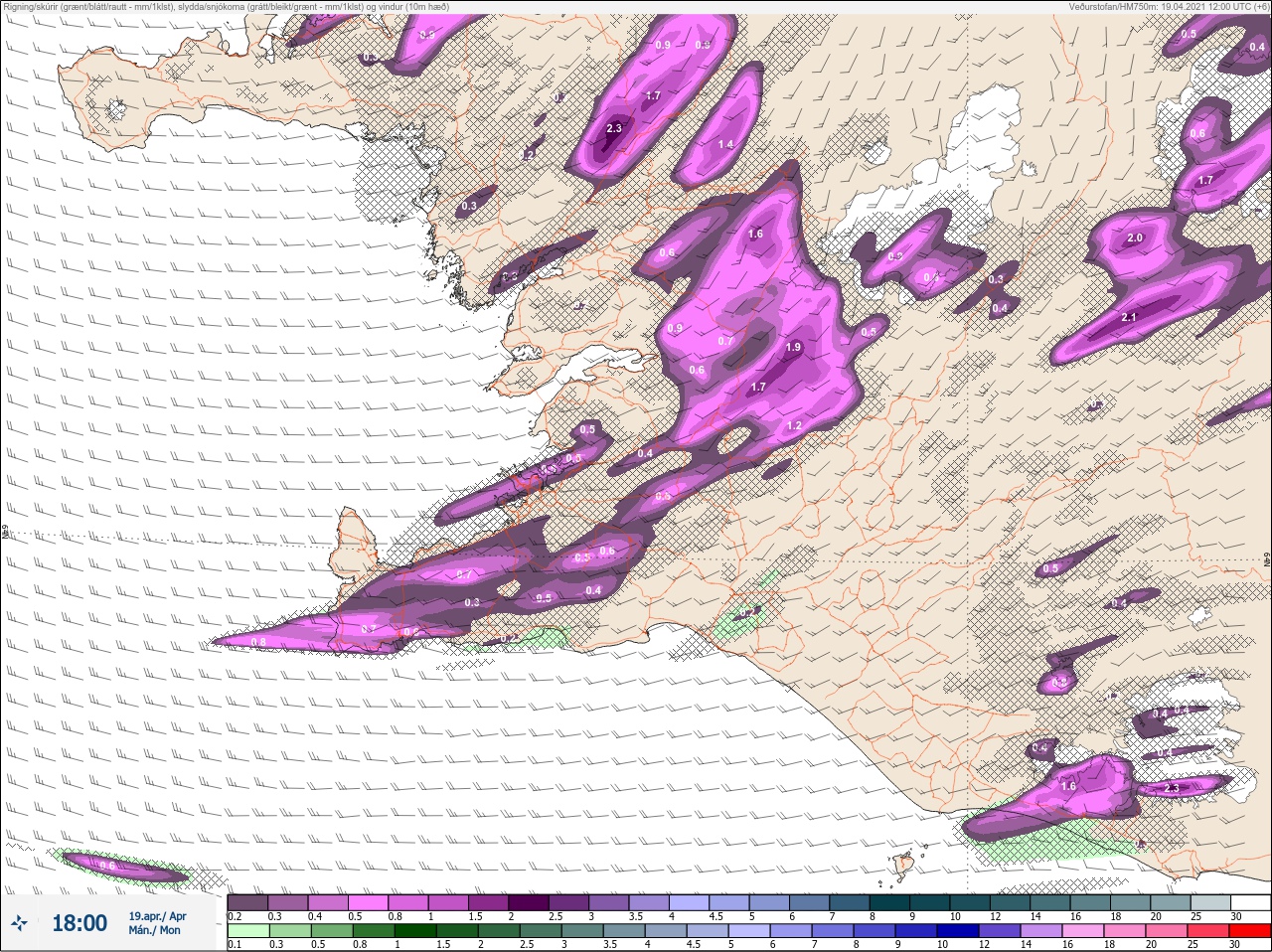This screenshot has height=952, width=1272.
Task: Click the '64N' latitude label on right edge
Action: [x=1267, y=558]
